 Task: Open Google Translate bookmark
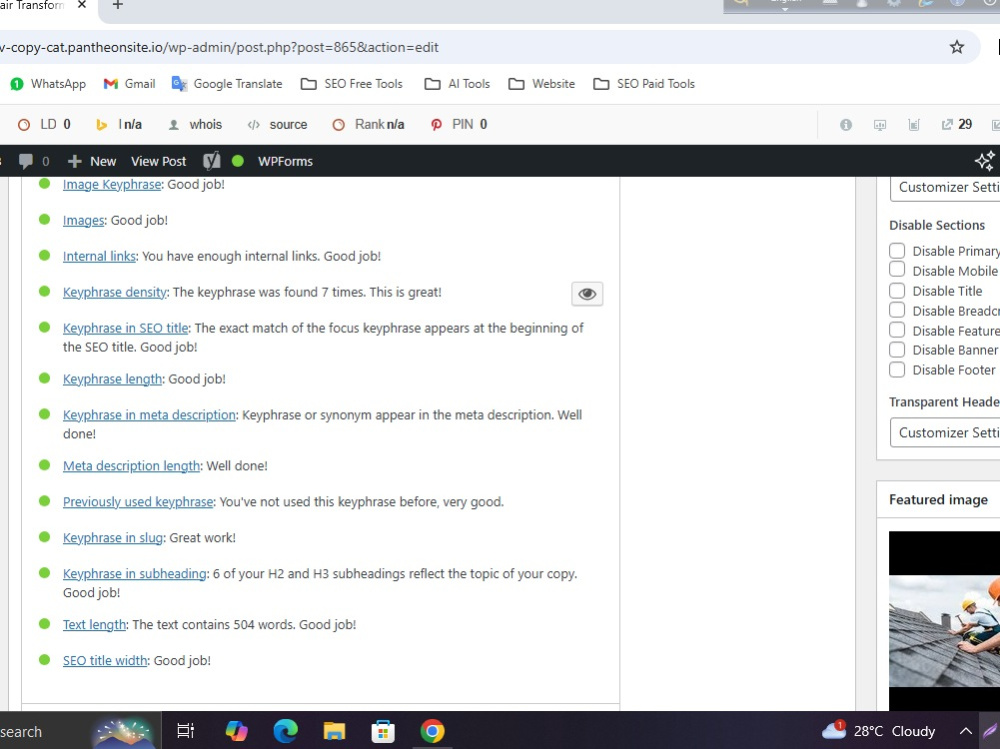tap(227, 84)
